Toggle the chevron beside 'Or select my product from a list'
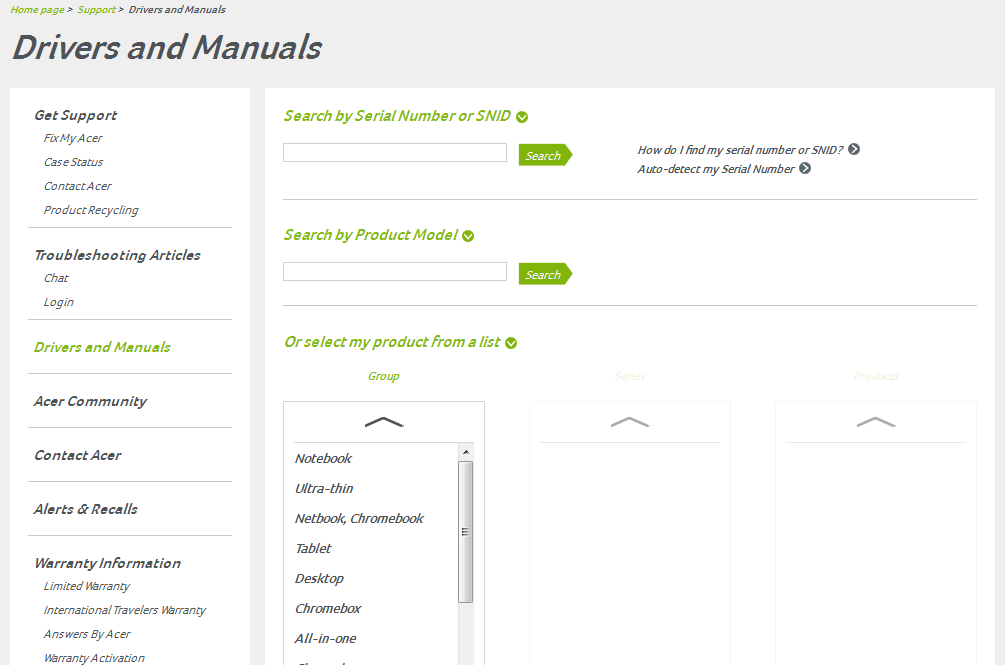The width and height of the screenshot is (1005, 665). 511,343
